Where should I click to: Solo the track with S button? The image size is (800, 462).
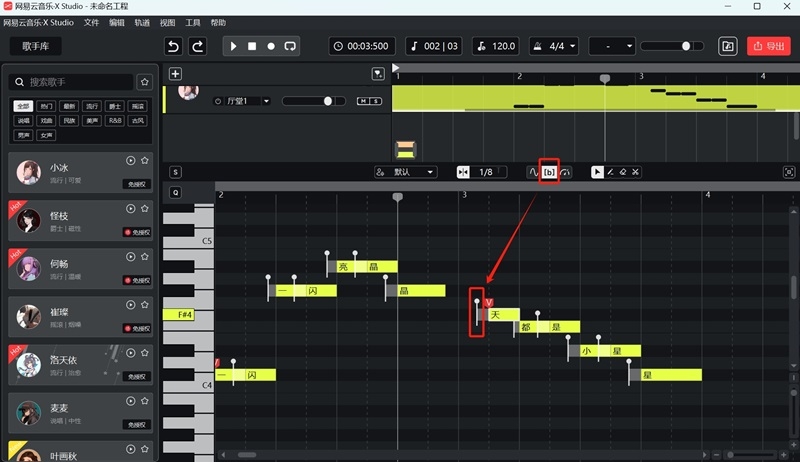point(376,101)
